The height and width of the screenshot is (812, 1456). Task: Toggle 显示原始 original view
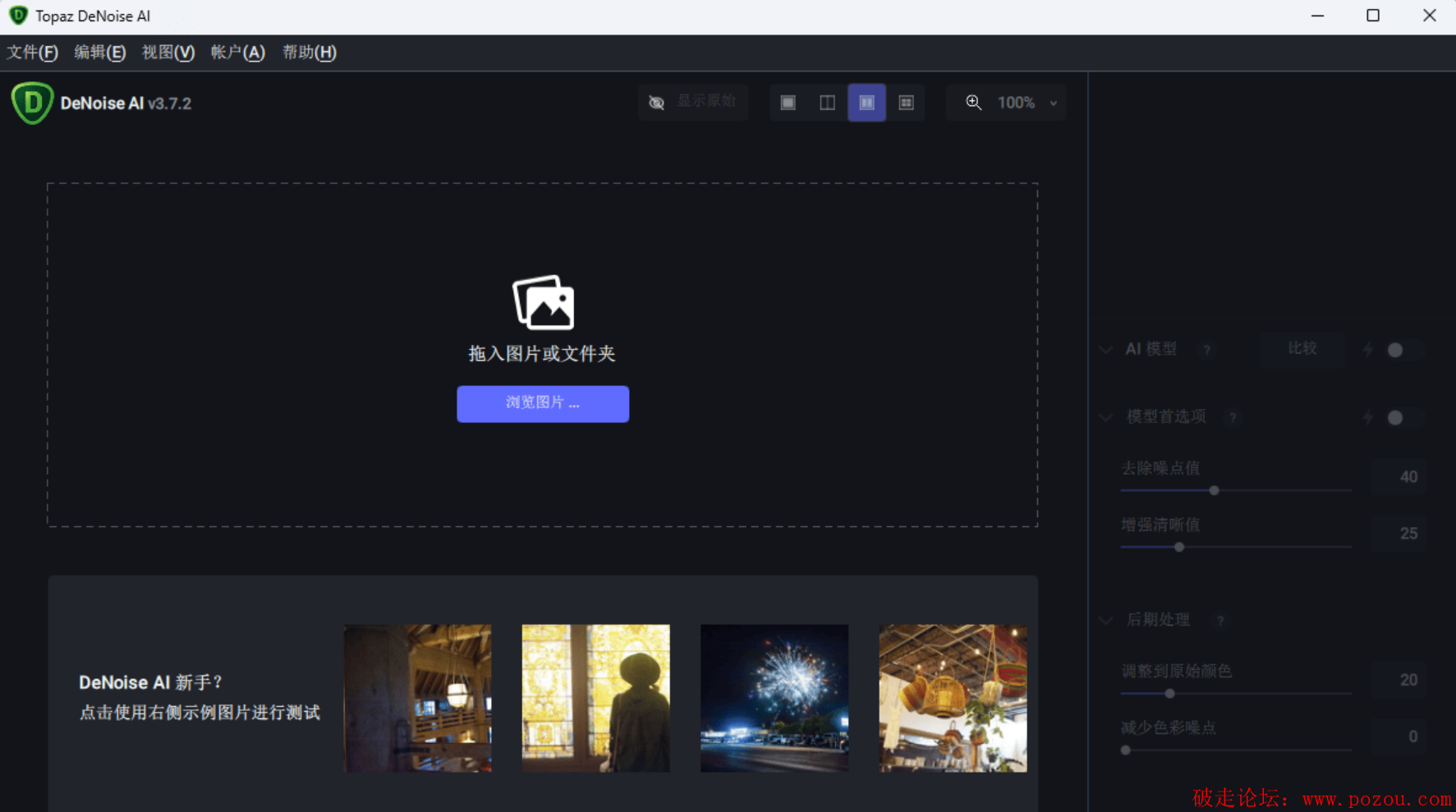(x=693, y=103)
